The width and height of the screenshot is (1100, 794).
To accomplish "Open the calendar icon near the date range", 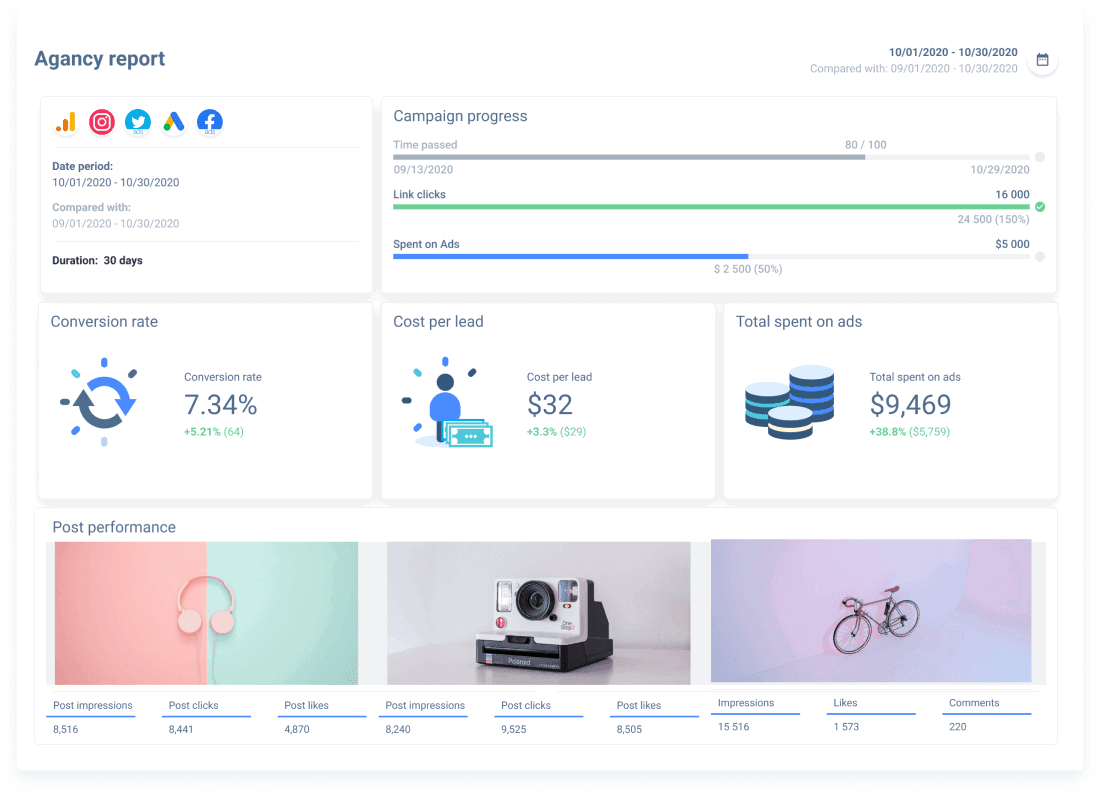I will [x=1042, y=59].
